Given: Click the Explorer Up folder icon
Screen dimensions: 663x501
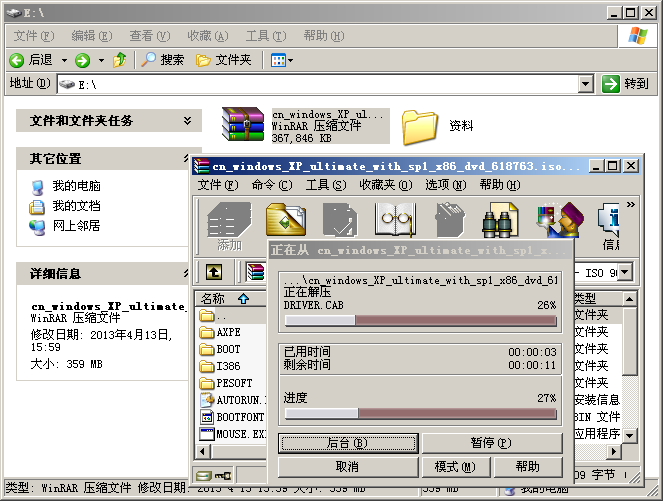Looking at the screenshot, I should 120,60.
